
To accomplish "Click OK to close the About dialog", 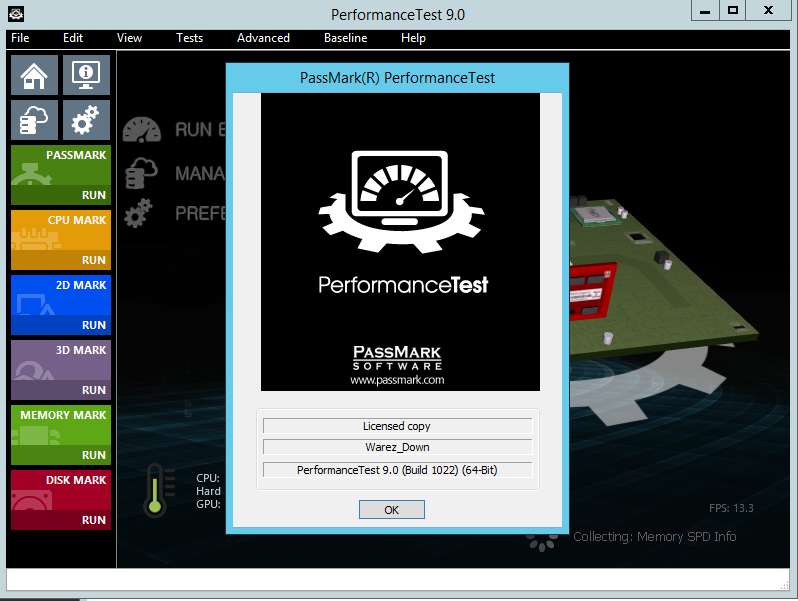I will coord(392,510).
